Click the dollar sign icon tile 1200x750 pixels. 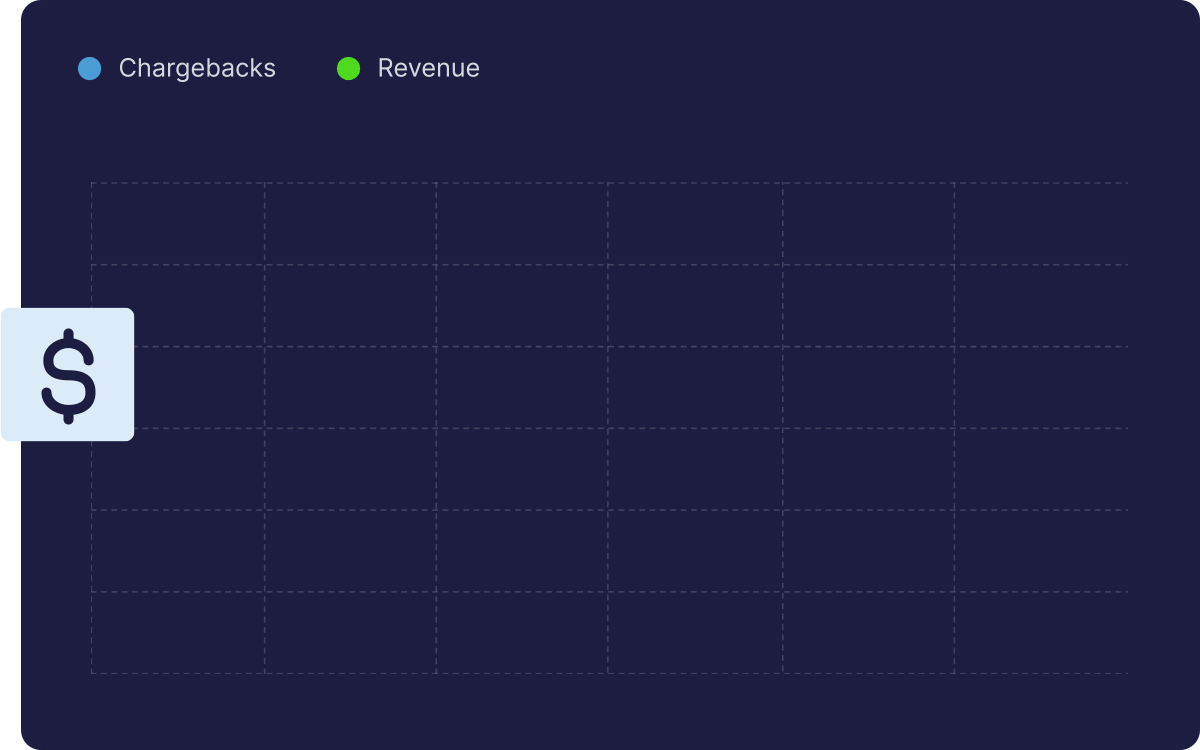[67, 374]
